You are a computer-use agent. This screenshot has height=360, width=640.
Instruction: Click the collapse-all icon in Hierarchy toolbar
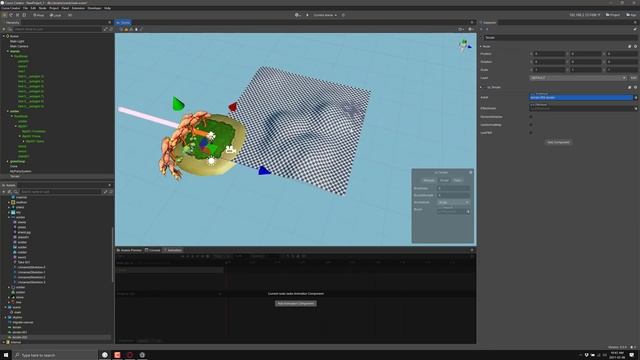click(x=105, y=29)
